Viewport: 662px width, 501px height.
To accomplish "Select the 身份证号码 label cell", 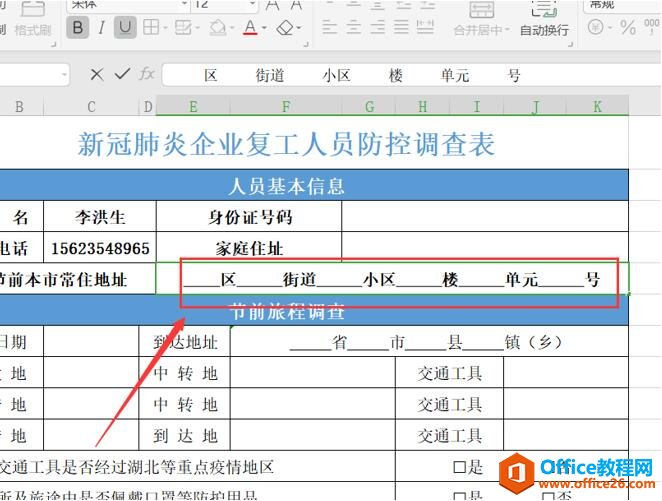I will (249, 217).
